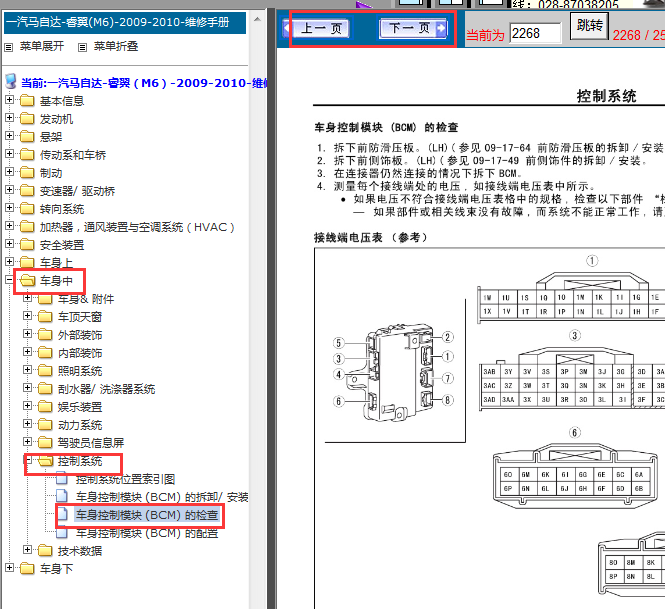Select the 驾驶员信息屏 tree label
Viewport: 665px width, 609px height.
tap(91, 443)
